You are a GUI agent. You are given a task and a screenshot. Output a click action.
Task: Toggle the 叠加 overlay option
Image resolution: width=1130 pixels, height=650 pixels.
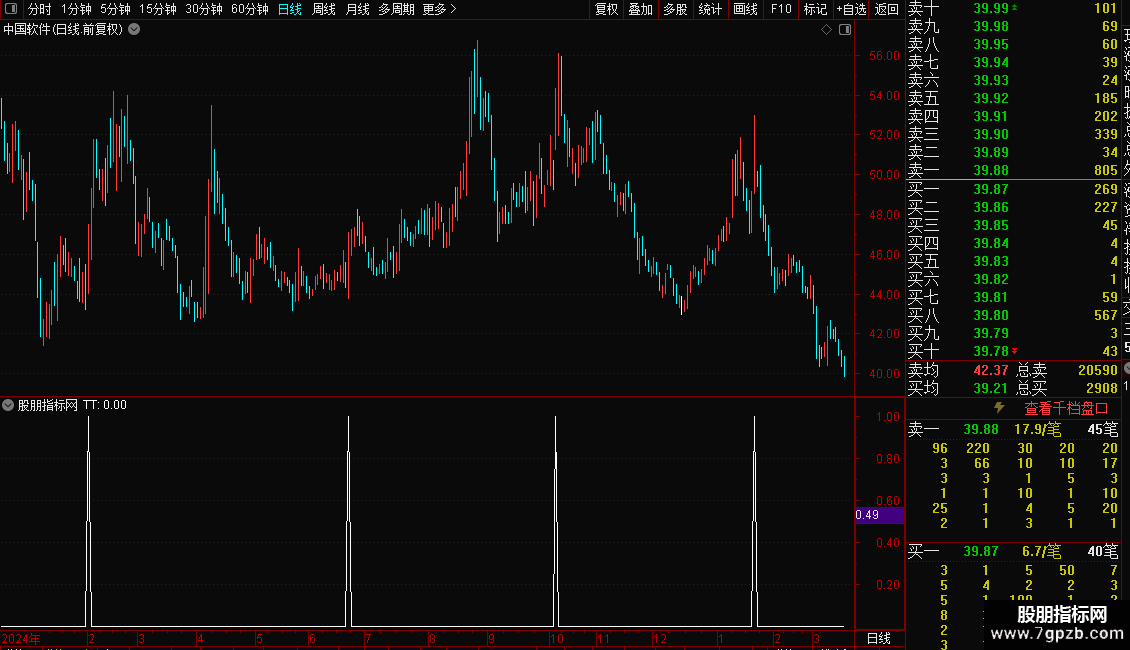640,9
